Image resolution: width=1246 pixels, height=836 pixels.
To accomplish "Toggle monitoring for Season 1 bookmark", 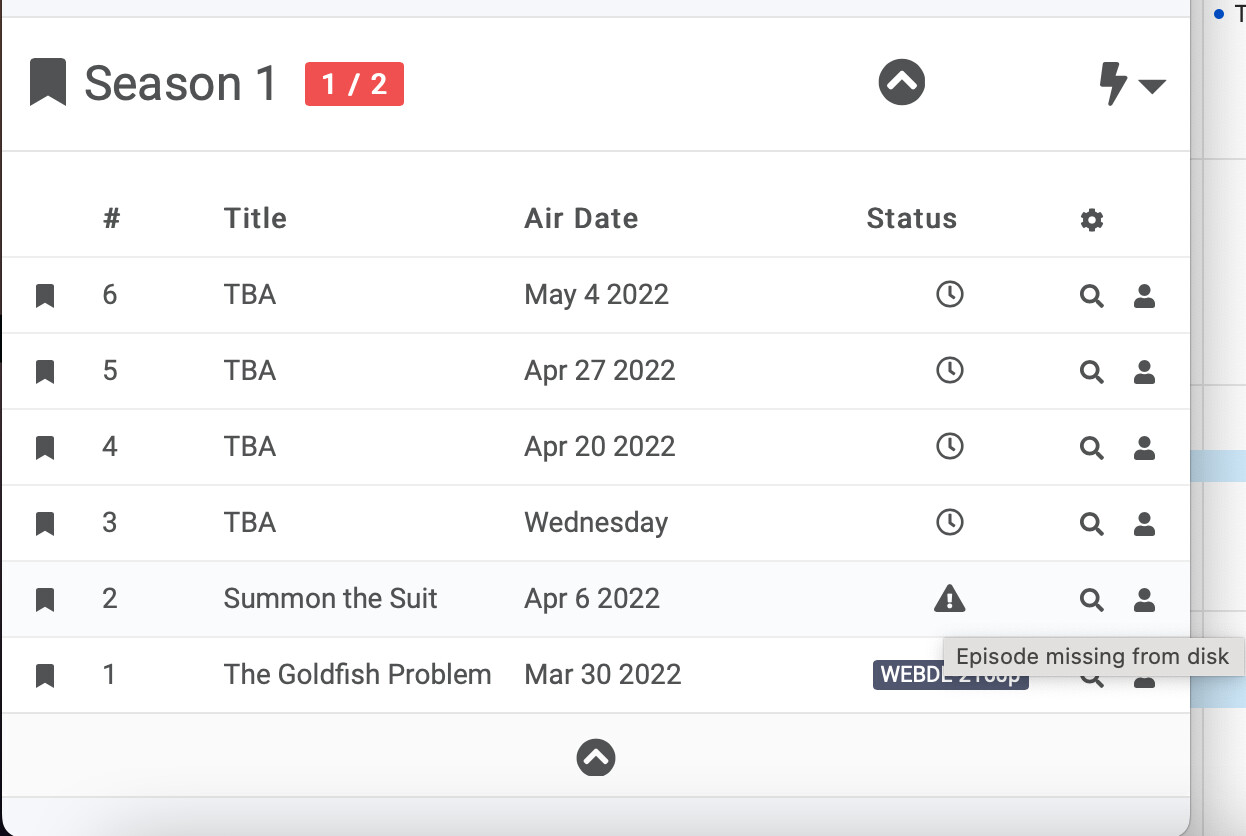I will point(48,83).
